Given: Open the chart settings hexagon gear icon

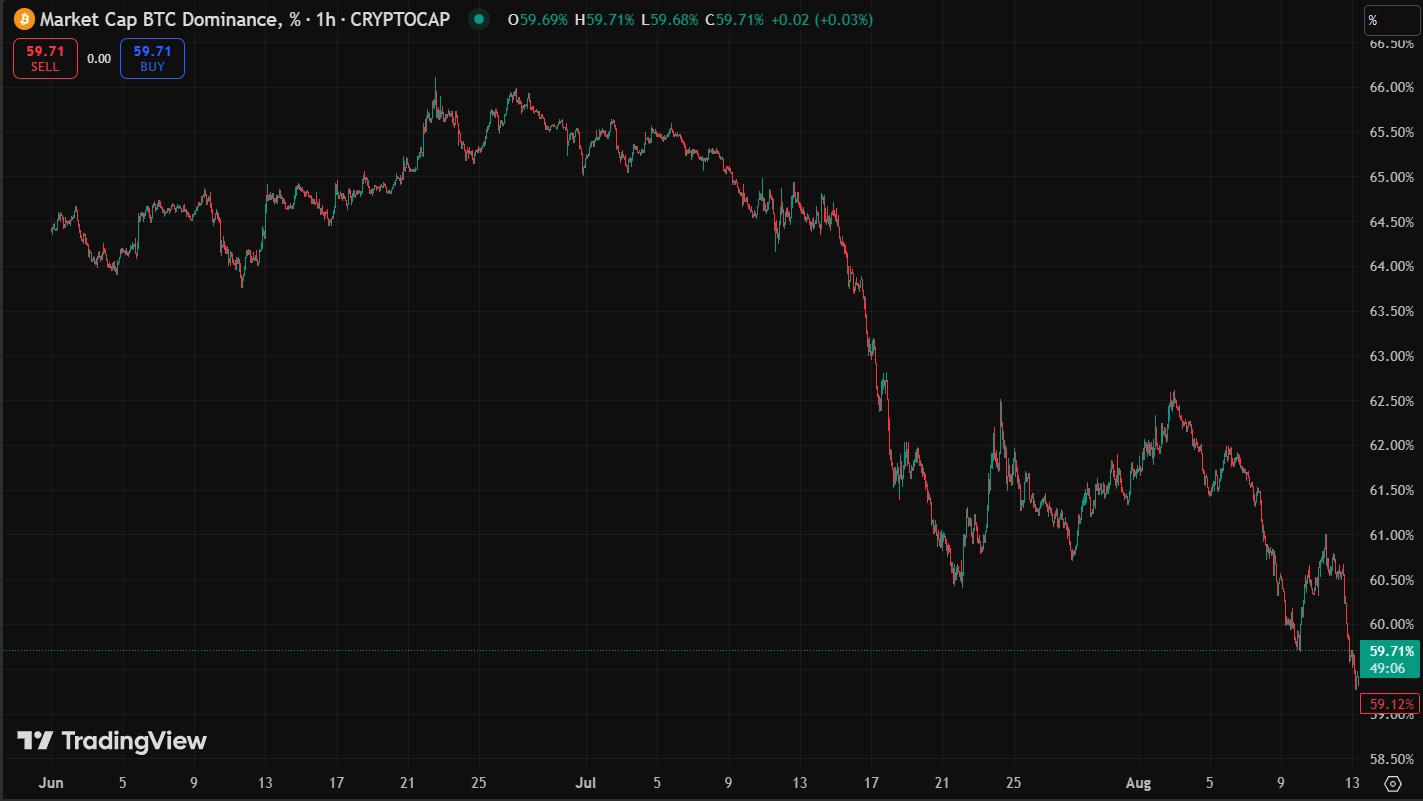Looking at the screenshot, I should coord(1392,783).
